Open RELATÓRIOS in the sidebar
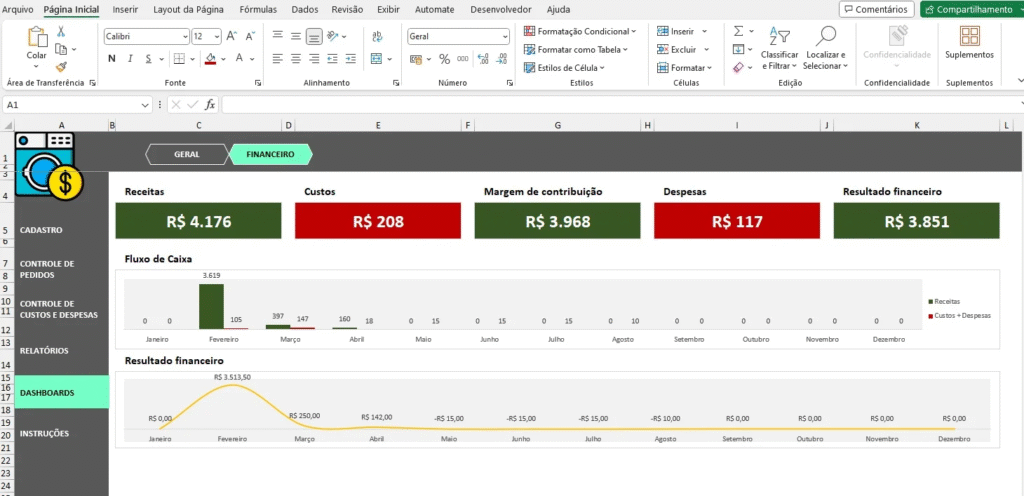The width and height of the screenshot is (1024, 496). 44,351
